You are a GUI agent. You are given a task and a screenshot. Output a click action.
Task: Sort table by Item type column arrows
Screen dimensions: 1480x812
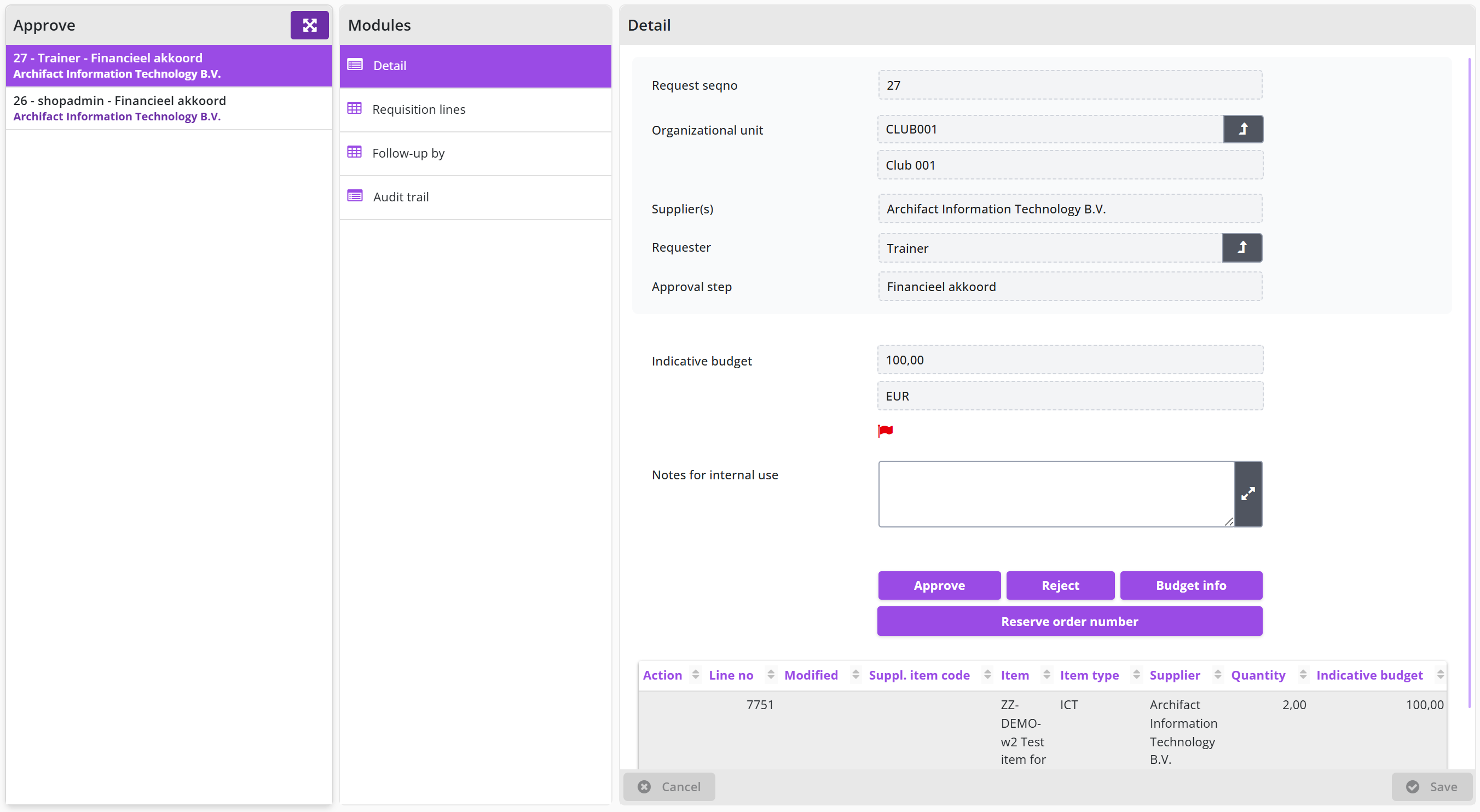coord(1136,675)
